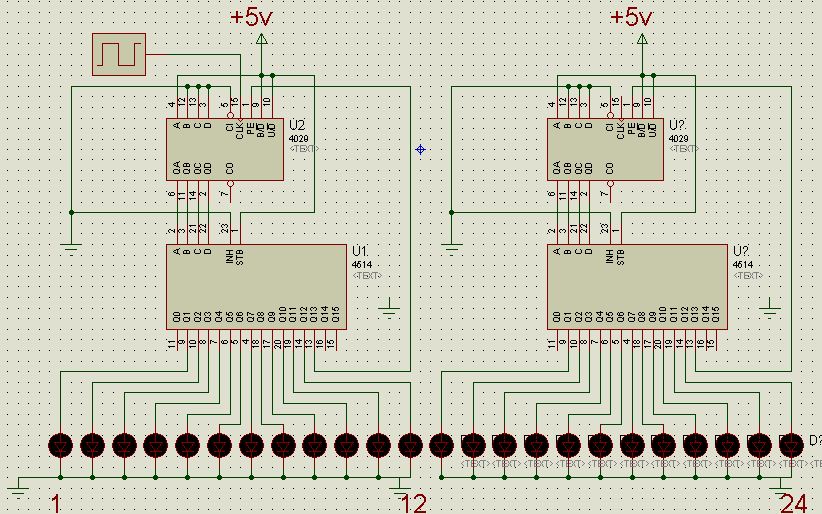Viewport: 822px width, 514px height.
Task: Select the ground symbol right of U1
Action: [389, 309]
